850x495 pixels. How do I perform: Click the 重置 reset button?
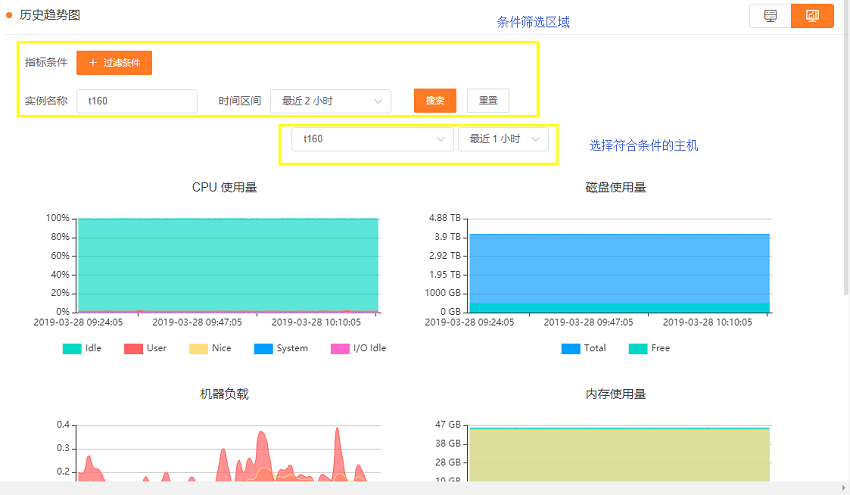pos(488,101)
